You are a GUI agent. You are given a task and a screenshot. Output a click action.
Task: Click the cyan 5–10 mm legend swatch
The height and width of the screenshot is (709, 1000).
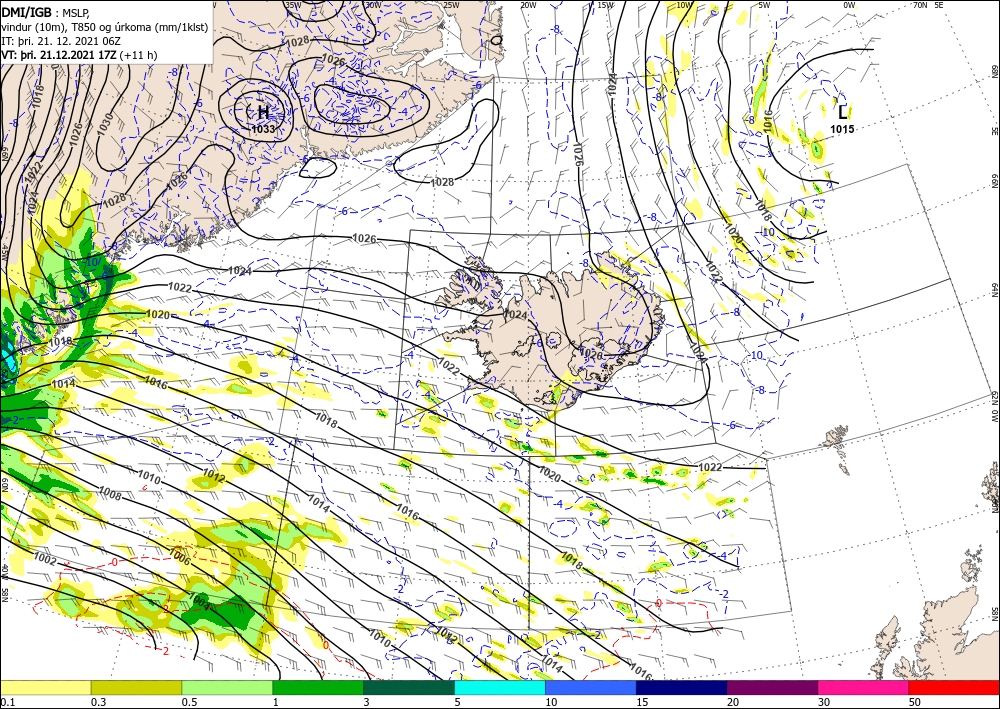click(500, 688)
